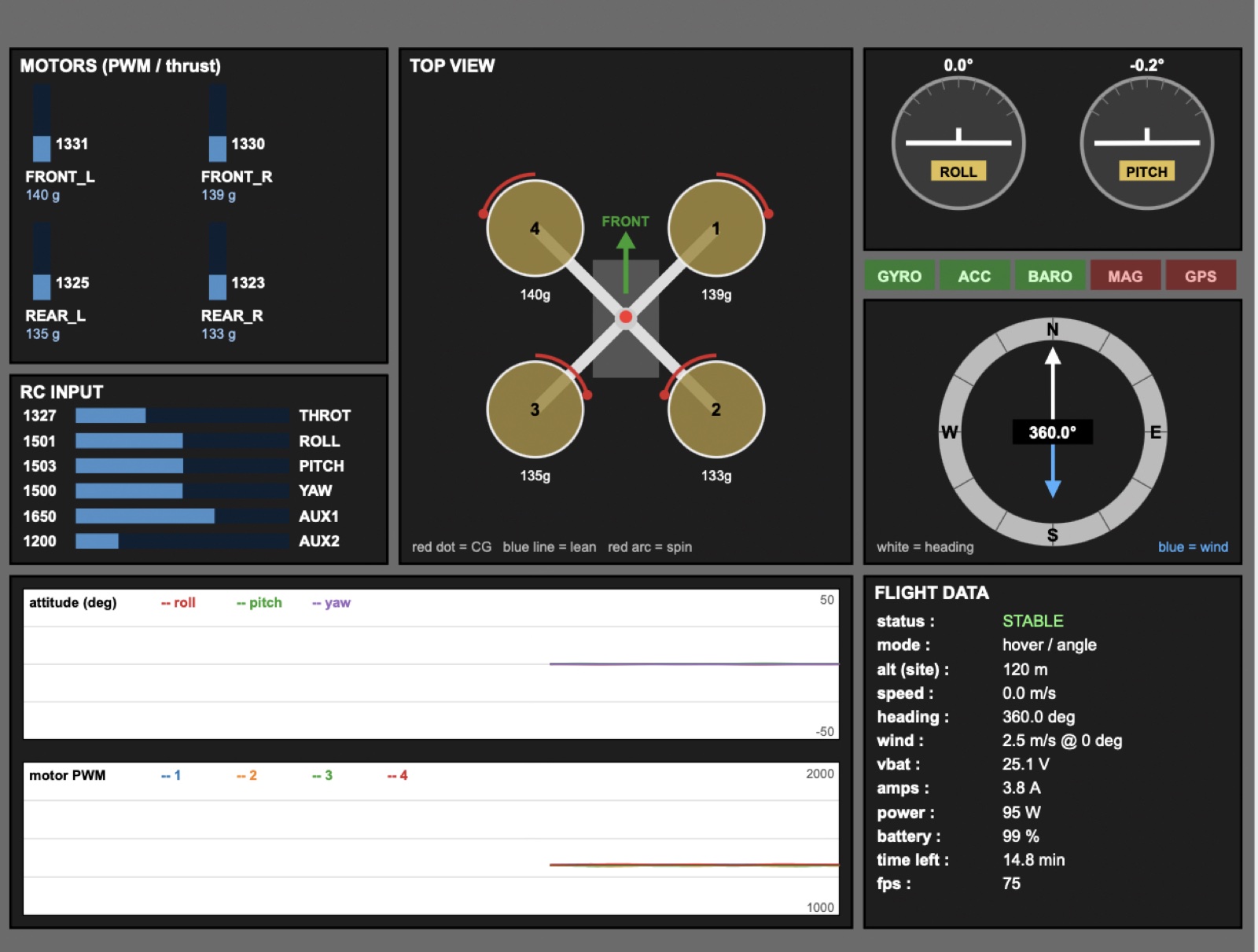Viewport: 1258px width, 952px height.
Task: Toggle the ACC sensor indicator
Action: pos(975,276)
